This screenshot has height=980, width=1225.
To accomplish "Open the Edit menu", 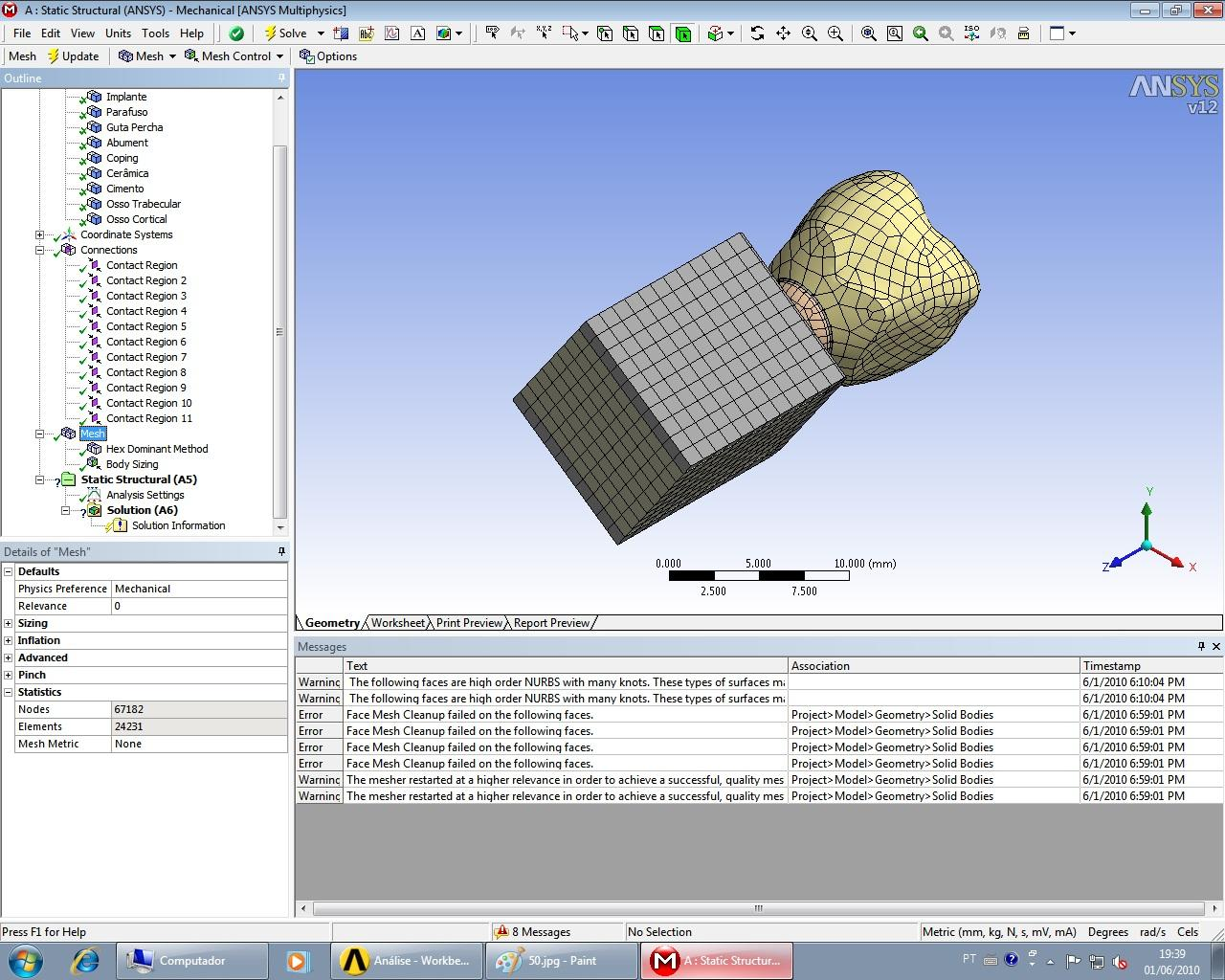I will (x=51, y=33).
